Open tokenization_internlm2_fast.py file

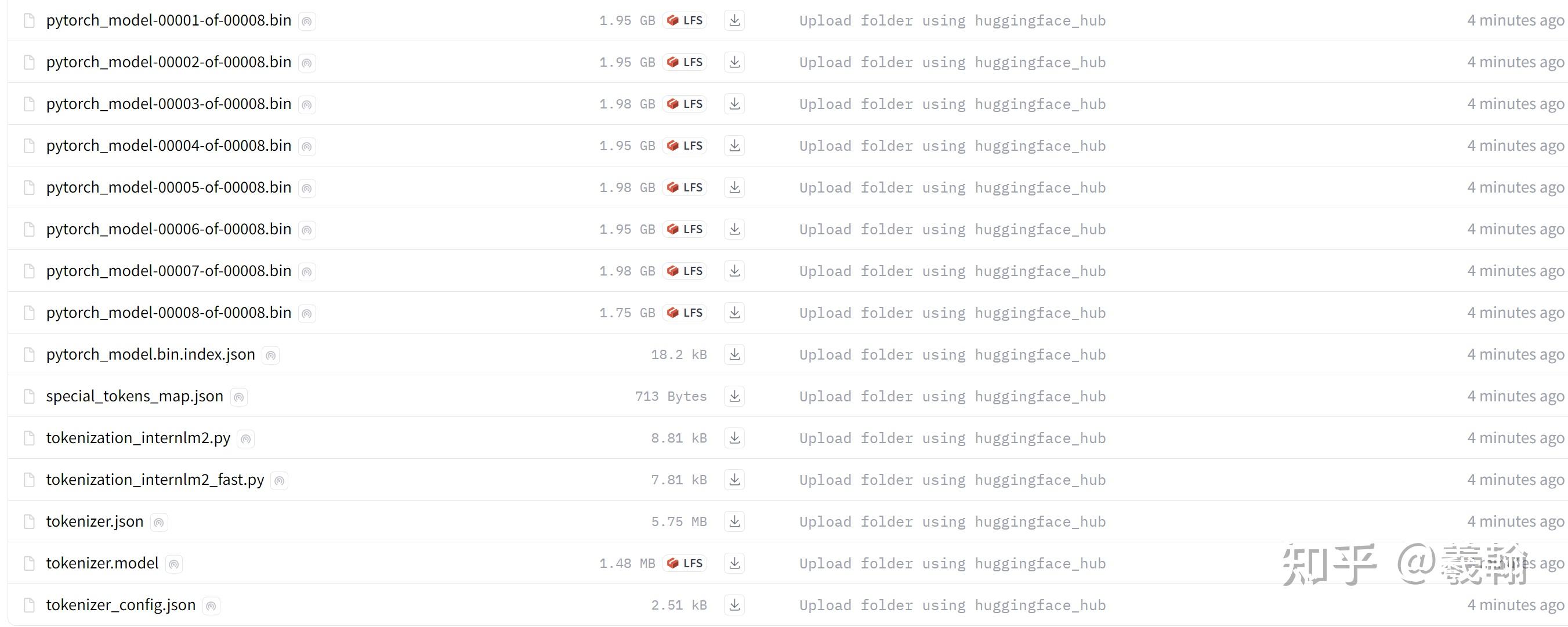tap(155, 480)
